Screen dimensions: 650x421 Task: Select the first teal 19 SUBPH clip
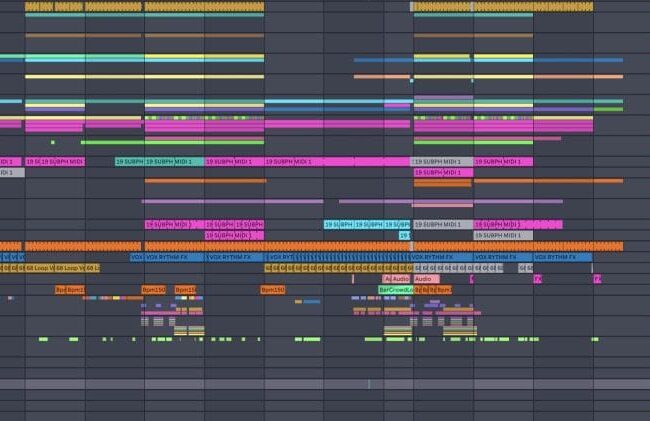[x=129, y=162]
